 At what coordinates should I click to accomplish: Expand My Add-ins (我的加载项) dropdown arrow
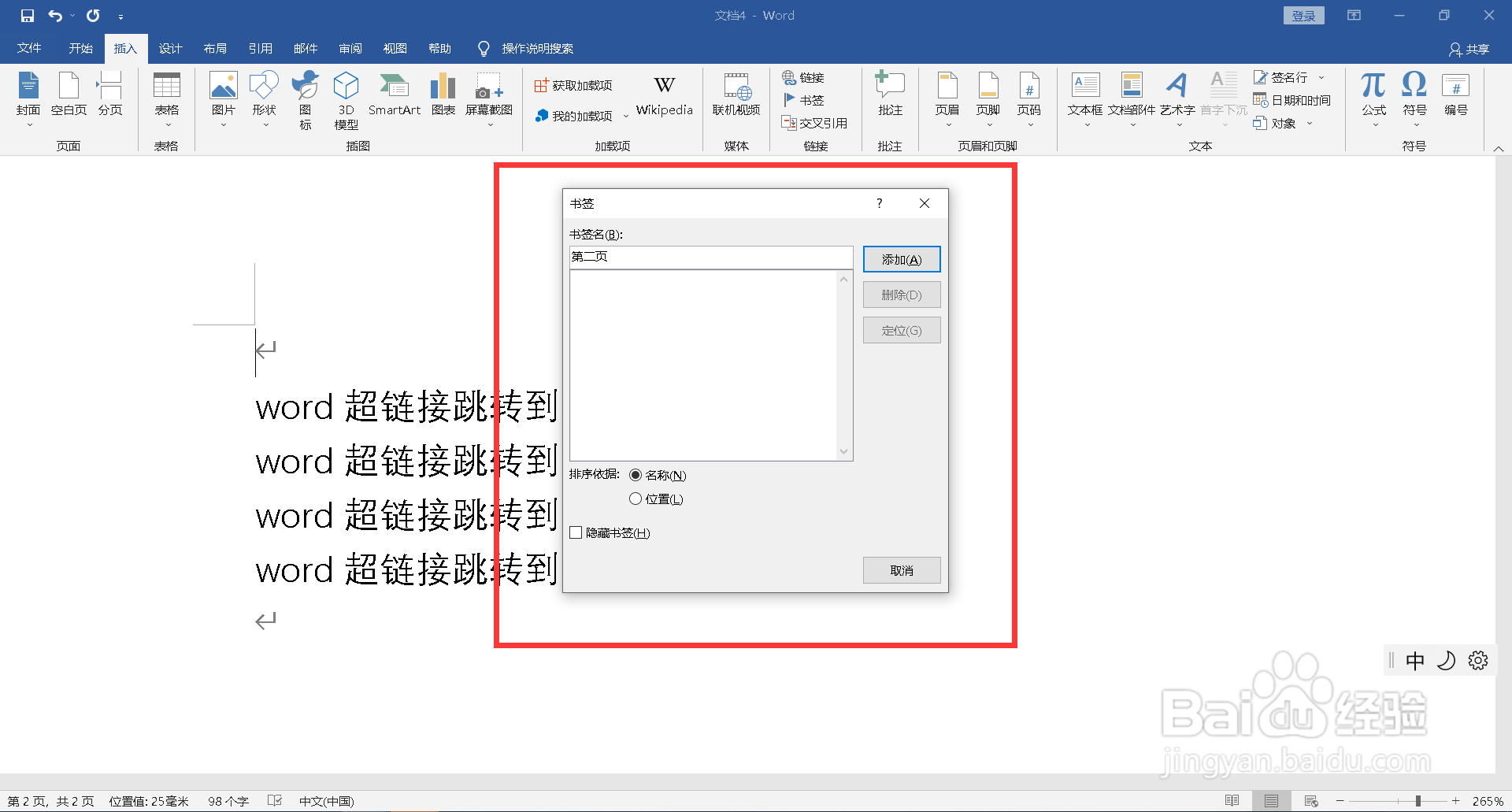626,117
